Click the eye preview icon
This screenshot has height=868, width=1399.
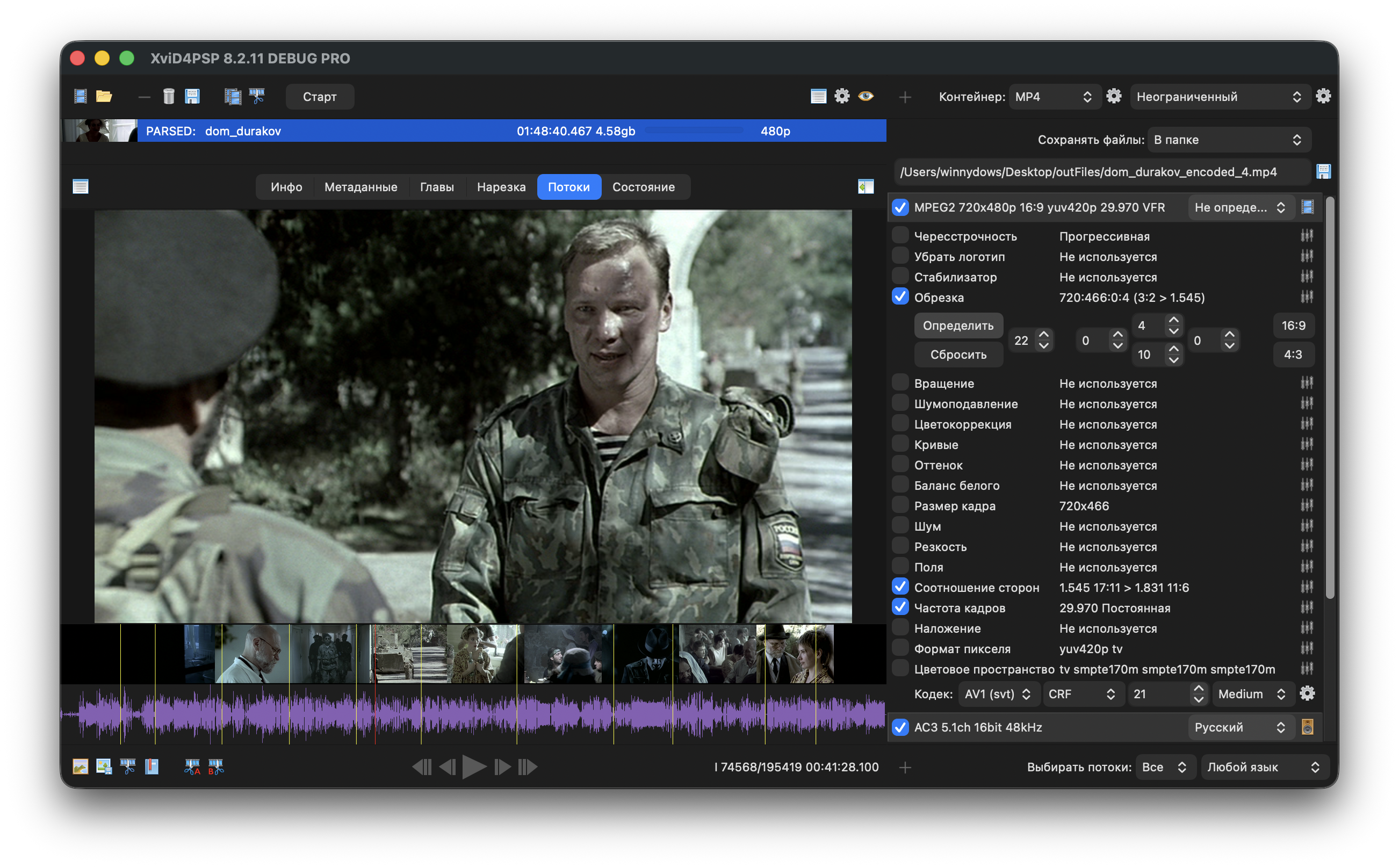pos(866,96)
